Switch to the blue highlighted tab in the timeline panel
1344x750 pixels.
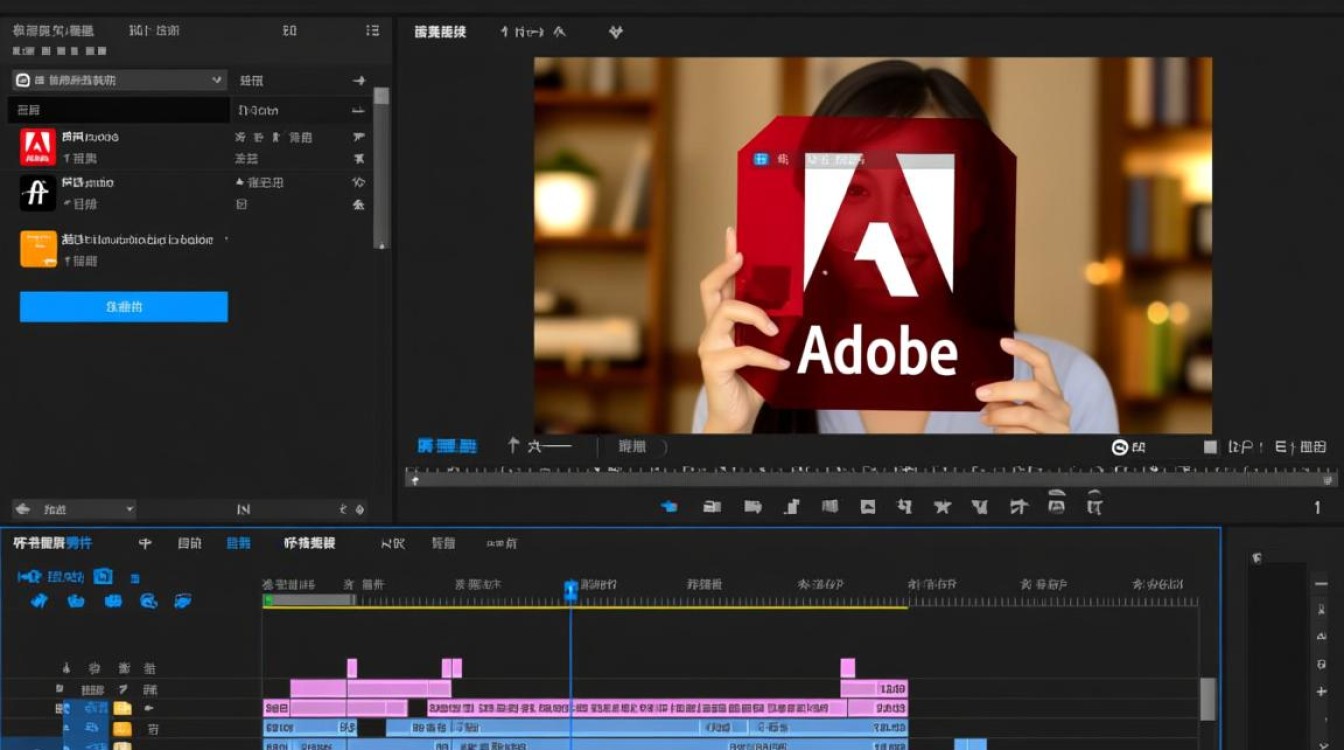(x=239, y=543)
